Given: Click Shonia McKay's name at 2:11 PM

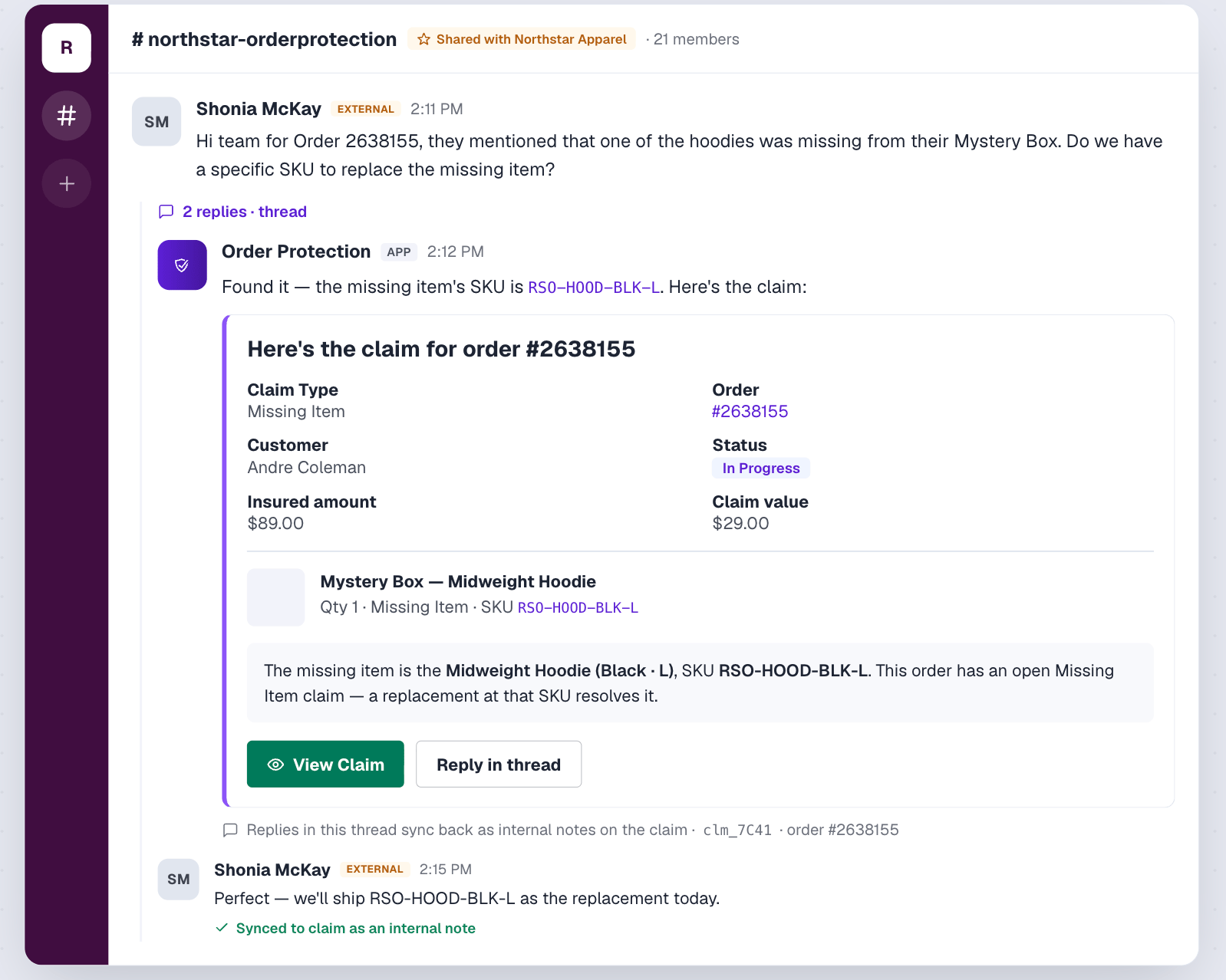Looking at the screenshot, I should [259, 109].
